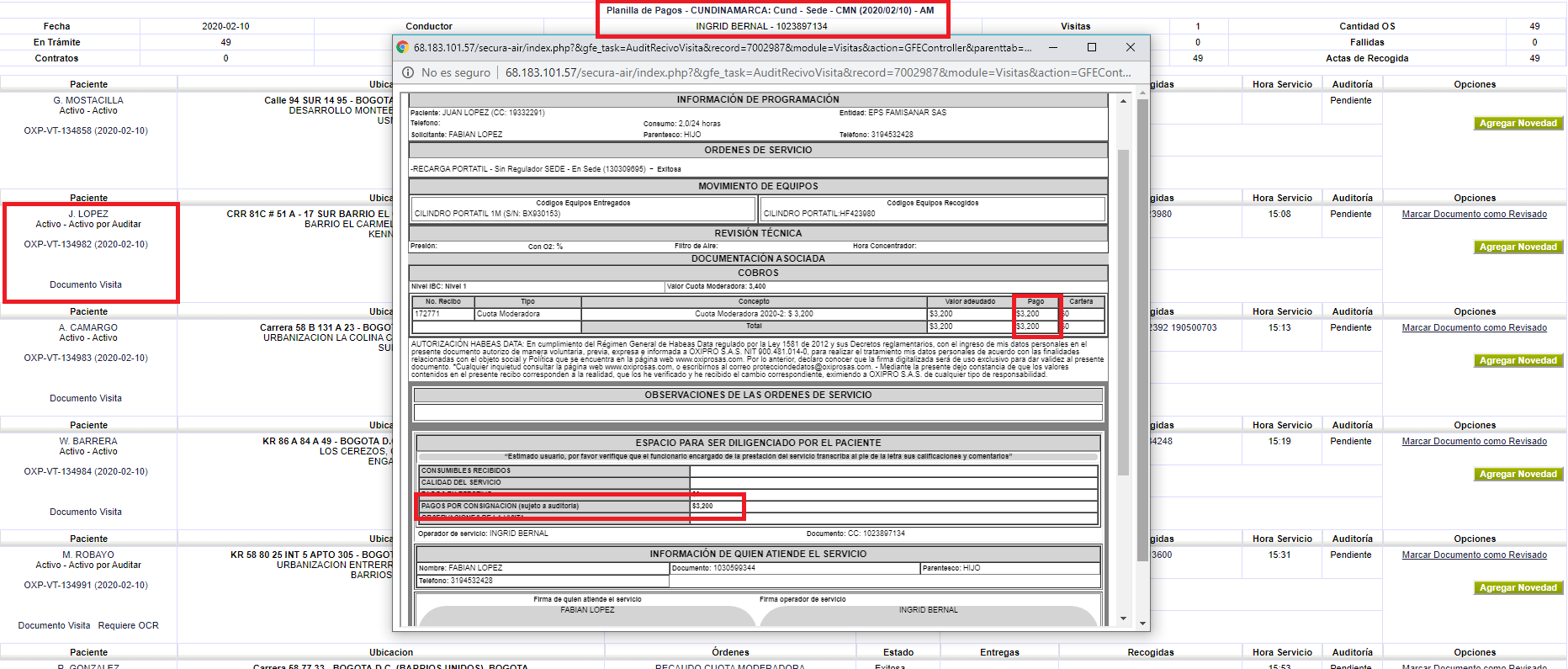Click 'REVISIÓN TÉCNICA' heading in popup
The image size is (1568, 669).
point(758,234)
